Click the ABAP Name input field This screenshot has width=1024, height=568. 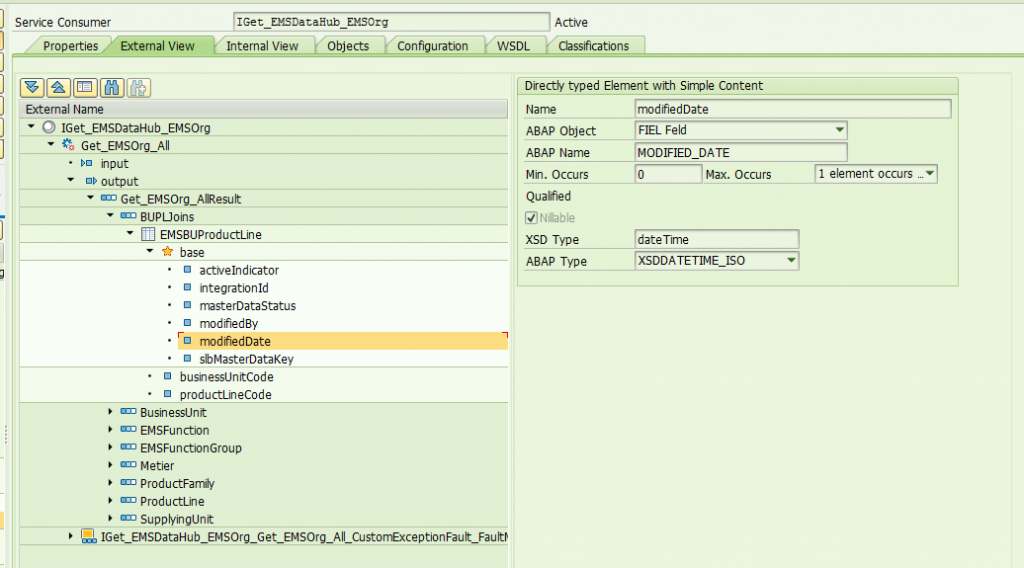point(741,152)
